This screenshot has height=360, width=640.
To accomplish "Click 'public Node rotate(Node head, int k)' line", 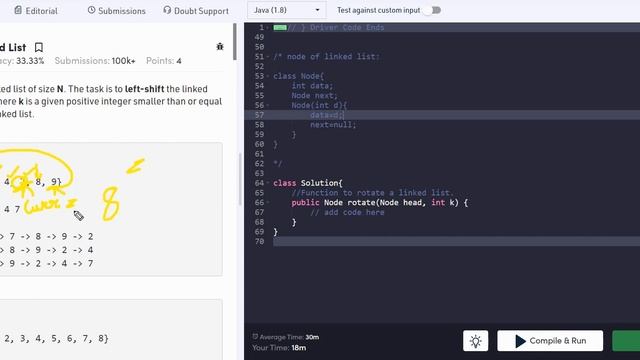I will [380, 202].
